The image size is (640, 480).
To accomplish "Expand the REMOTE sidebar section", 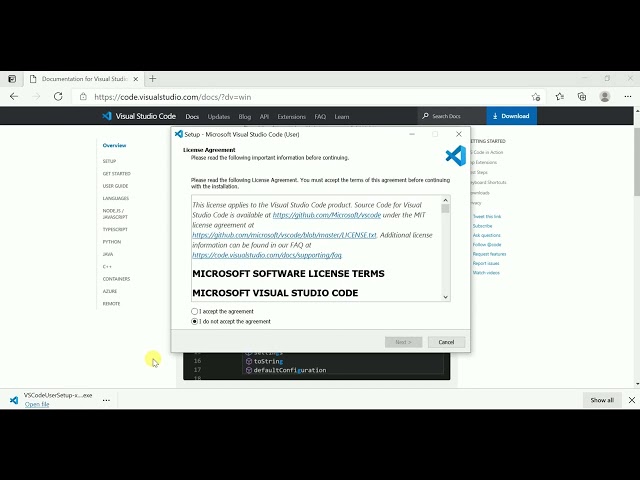I will 111,304.
